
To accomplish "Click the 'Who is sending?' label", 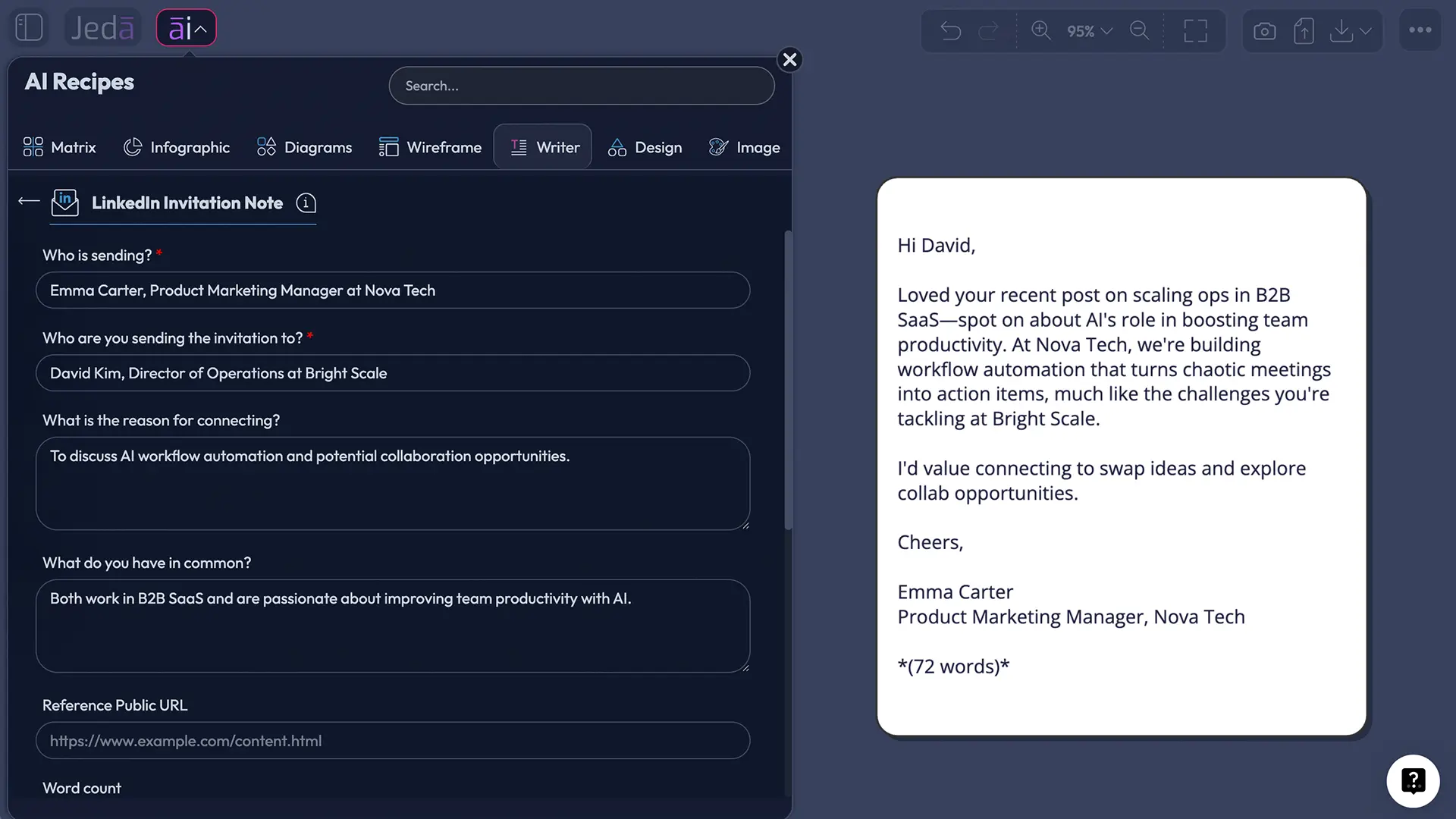I will (x=97, y=256).
